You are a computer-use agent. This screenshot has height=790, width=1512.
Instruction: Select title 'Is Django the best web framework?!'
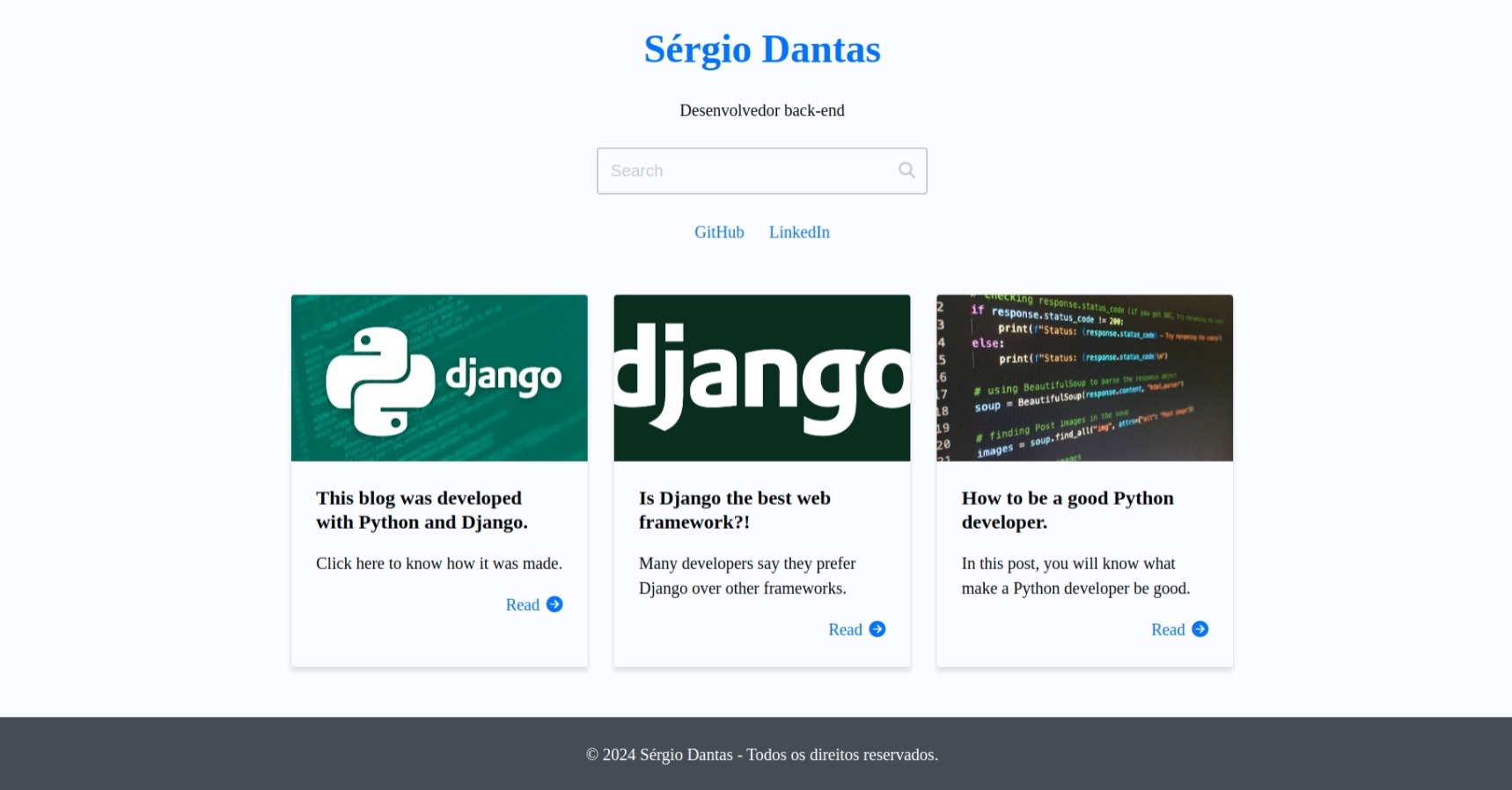pyautogui.click(x=735, y=510)
